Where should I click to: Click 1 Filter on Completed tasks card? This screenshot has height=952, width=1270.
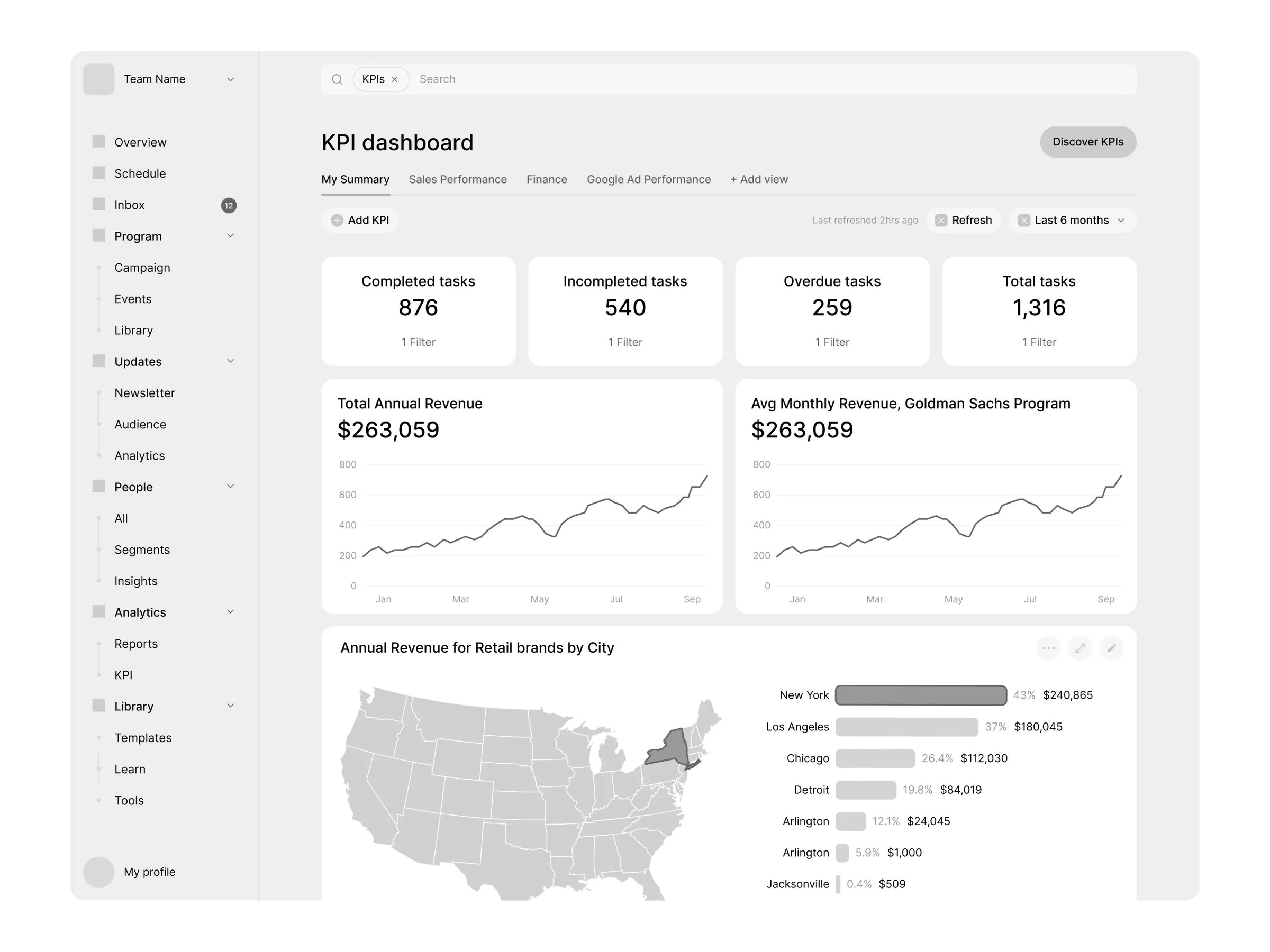coord(418,342)
